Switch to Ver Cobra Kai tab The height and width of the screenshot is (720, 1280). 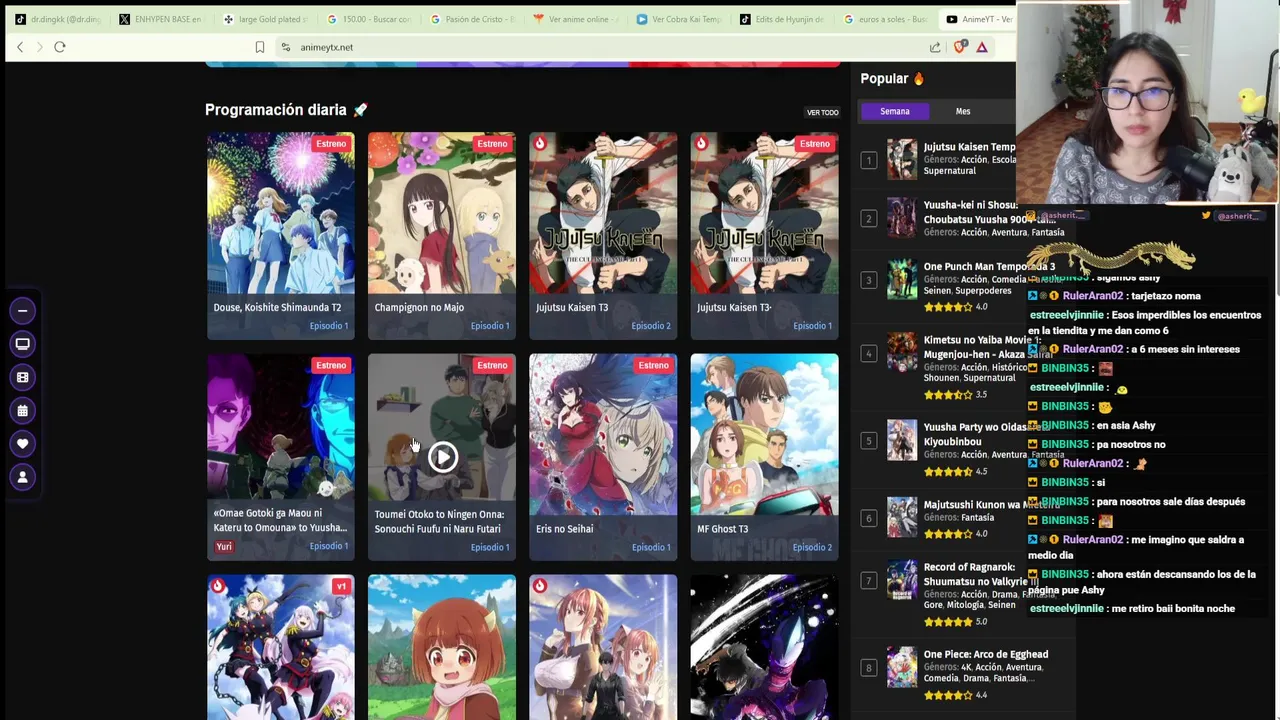(x=680, y=19)
